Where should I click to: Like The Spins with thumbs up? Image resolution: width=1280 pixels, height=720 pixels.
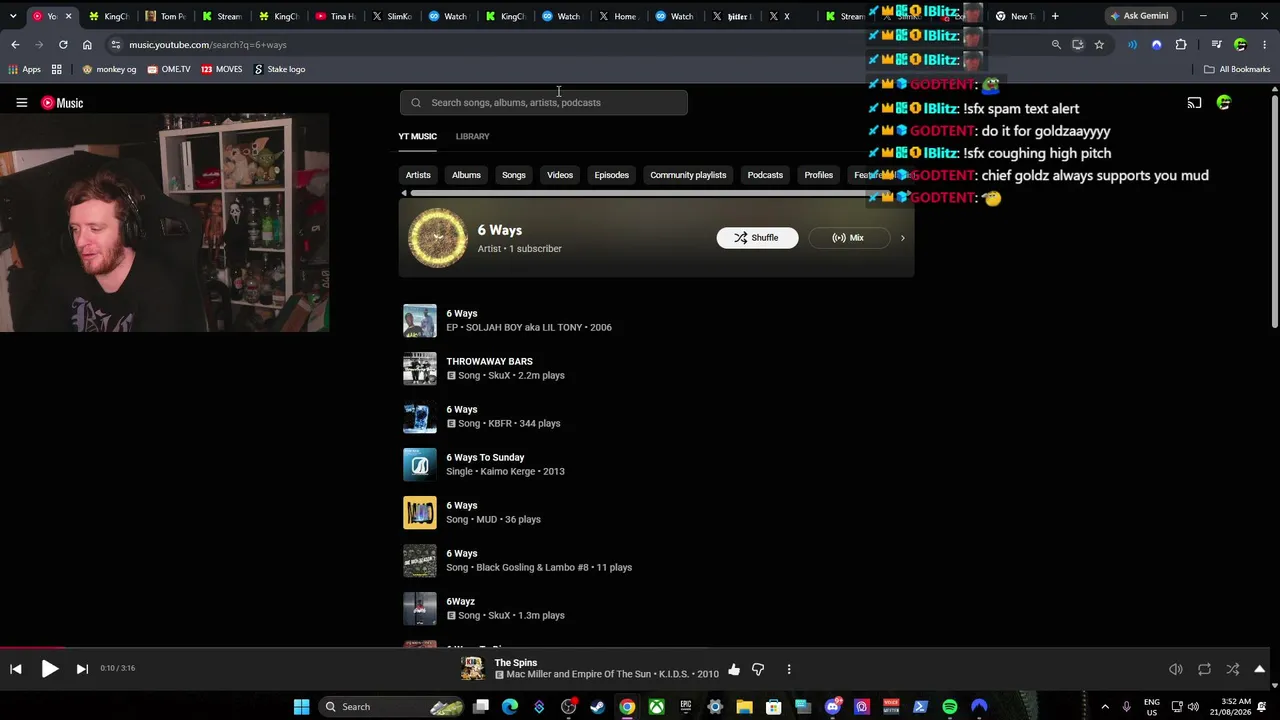click(x=734, y=670)
